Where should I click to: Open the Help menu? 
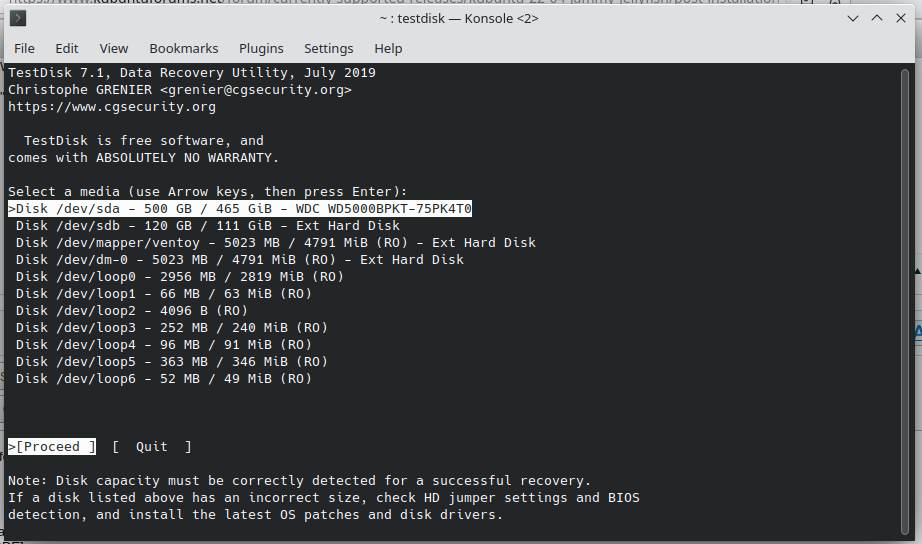pyautogui.click(x=388, y=48)
